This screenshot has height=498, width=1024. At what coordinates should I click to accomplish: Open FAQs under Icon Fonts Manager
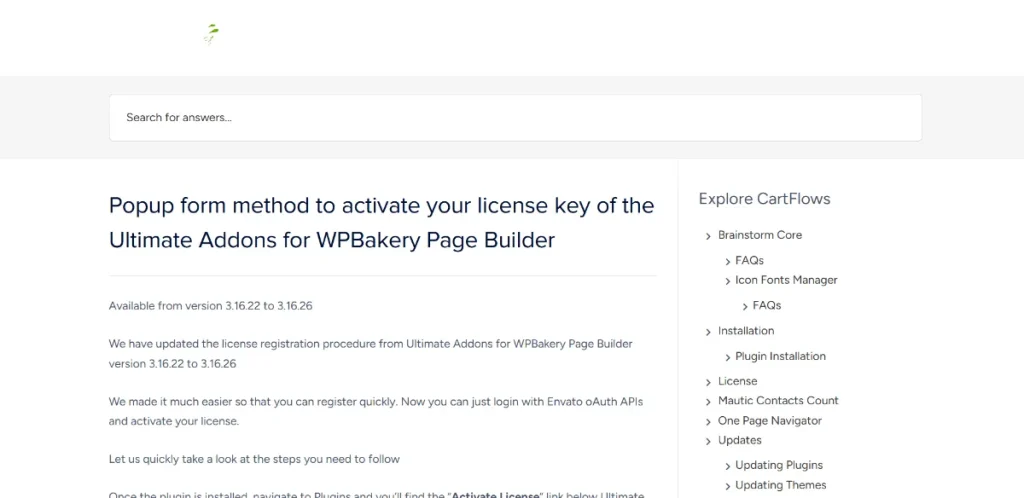pyautogui.click(x=767, y=305)
